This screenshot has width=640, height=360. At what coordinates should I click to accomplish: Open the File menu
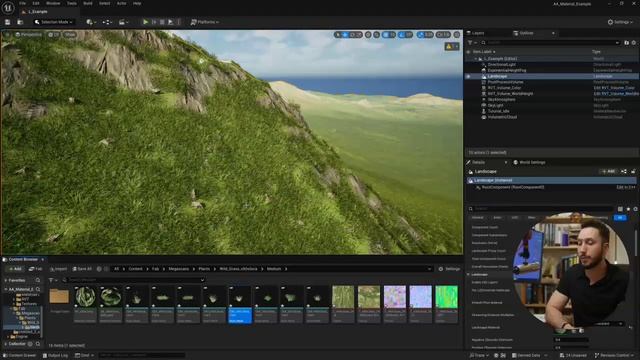coord(22,3)
